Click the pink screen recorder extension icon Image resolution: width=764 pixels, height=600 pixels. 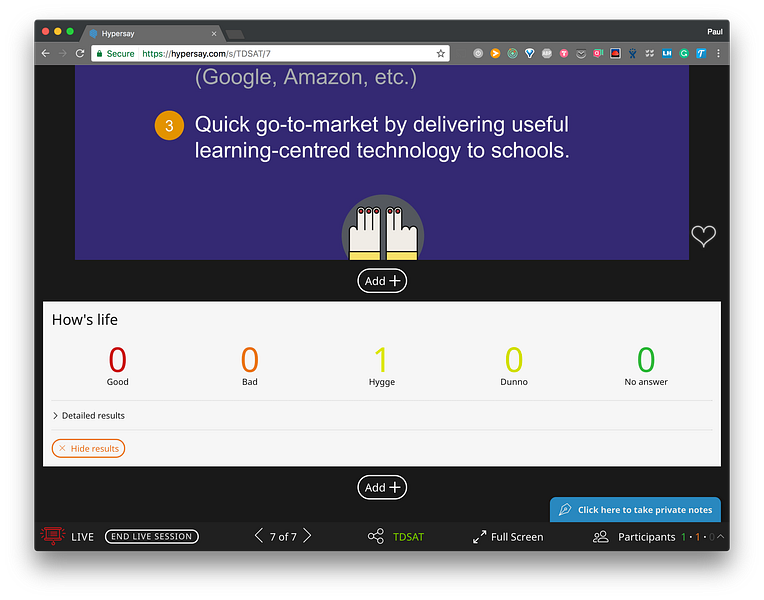(598, 54)
